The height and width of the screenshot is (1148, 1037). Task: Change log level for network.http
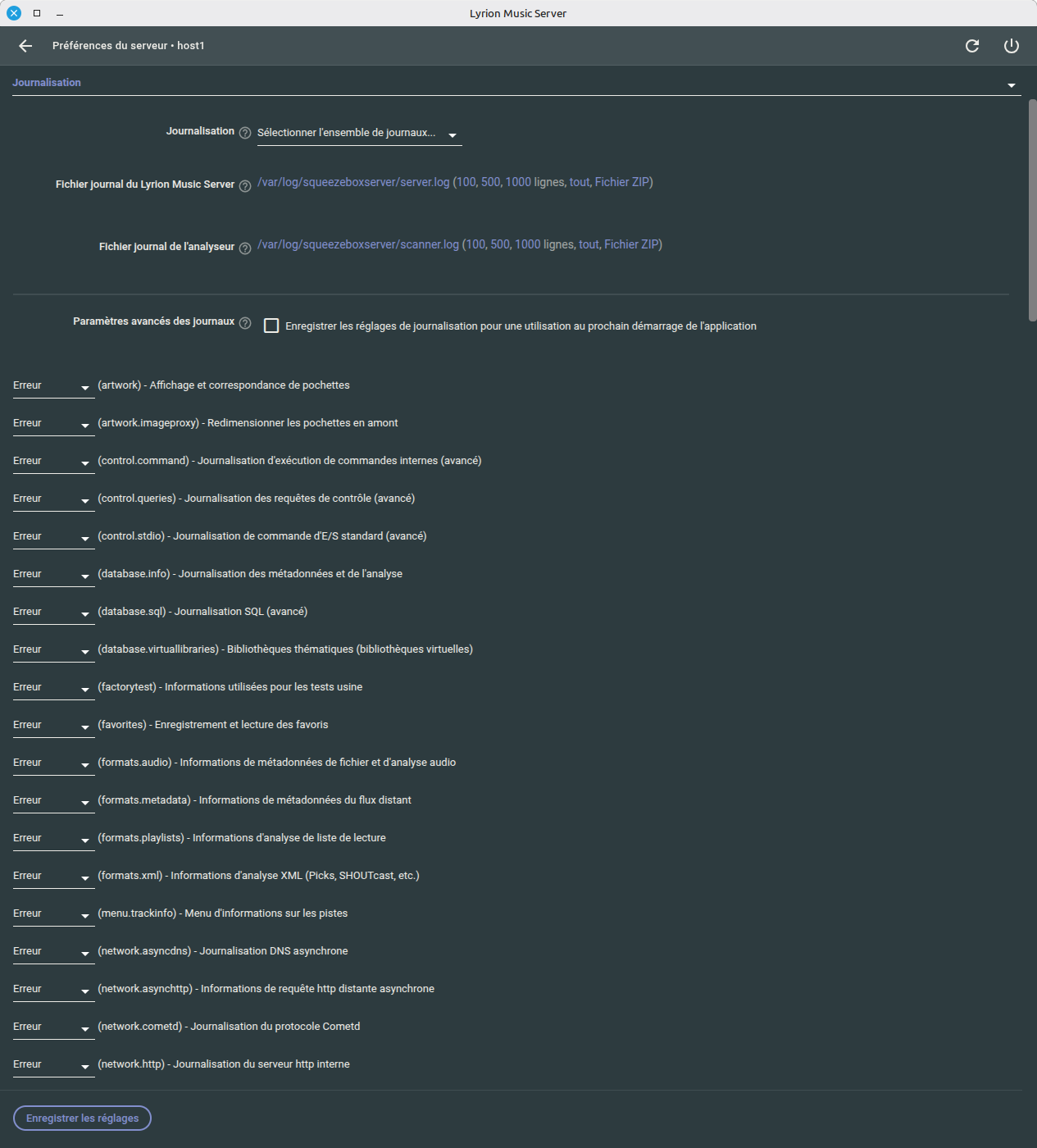54,1065
